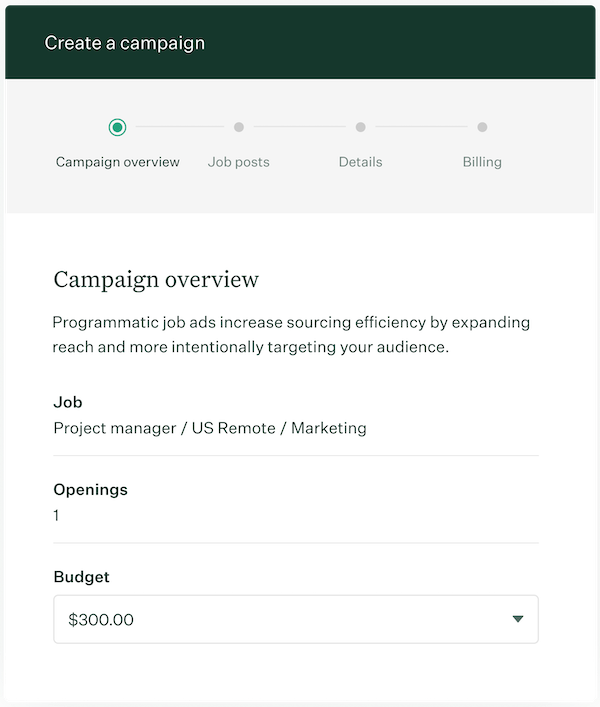
Task: Open the Campaign overview step label
Action: tap(118, 162)
